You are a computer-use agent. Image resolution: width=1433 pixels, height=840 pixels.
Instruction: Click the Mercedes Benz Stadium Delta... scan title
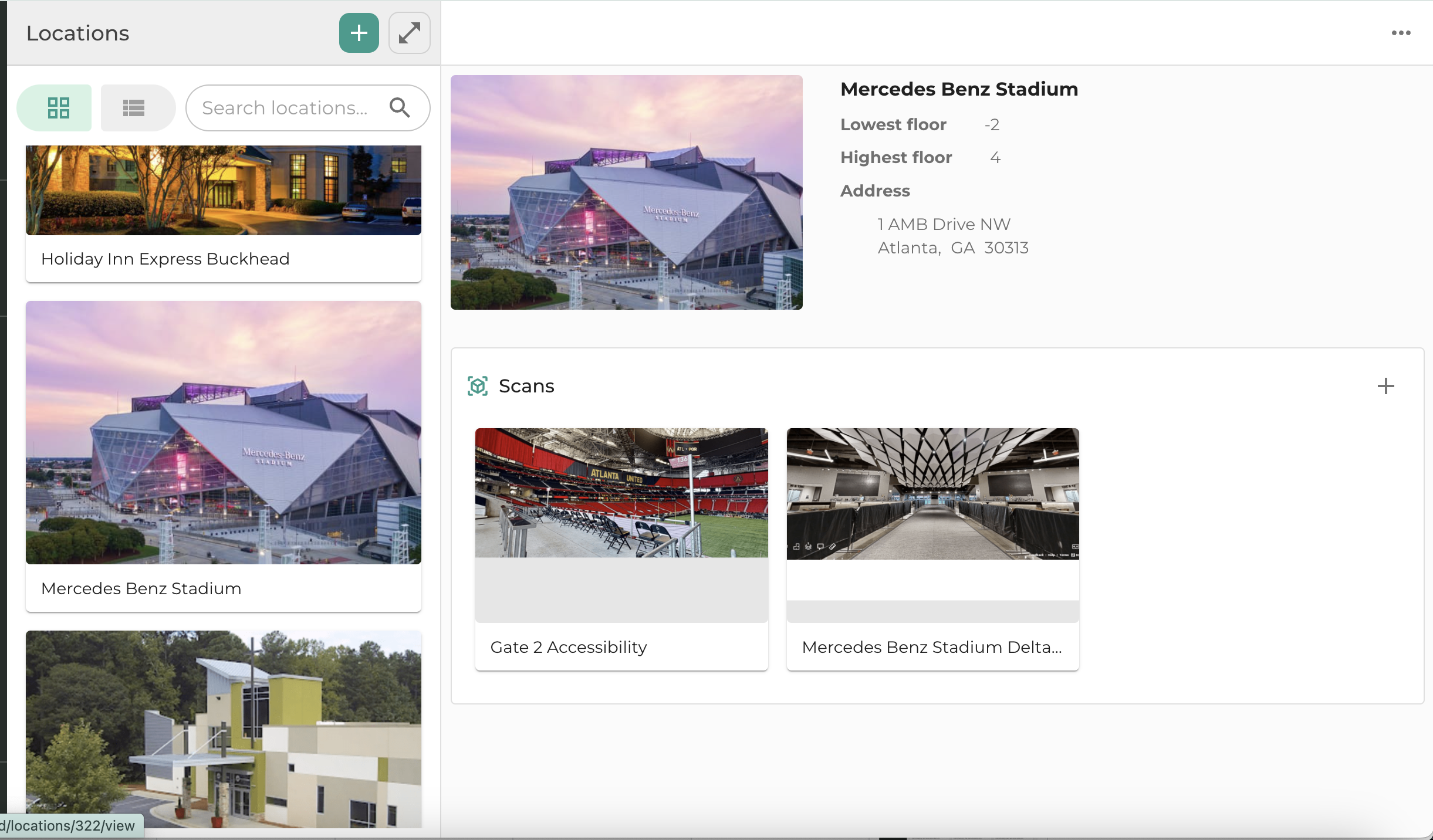click(x=932, y=647)
